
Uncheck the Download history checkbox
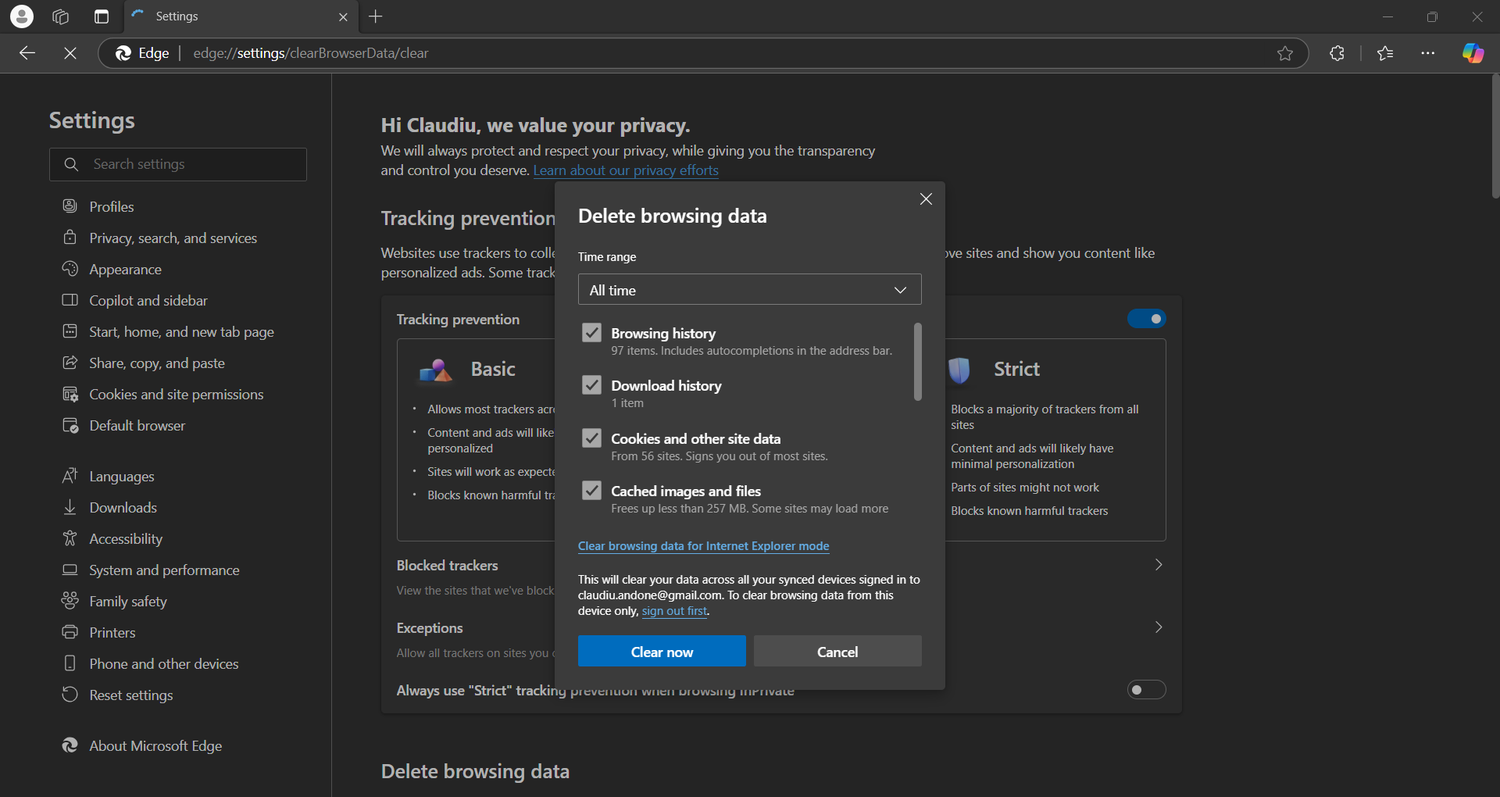click(x=592, y=385)
